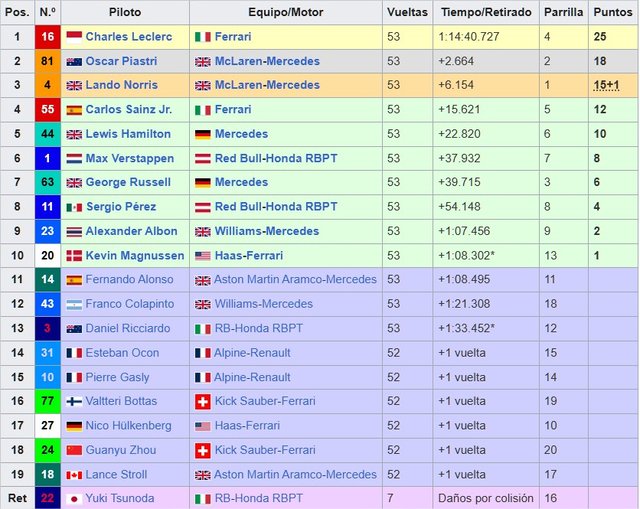Open the Kick Sauber-Ferrari link in Zhou's row
Screen dimensions: 640x509
click(x=265, y=450)
